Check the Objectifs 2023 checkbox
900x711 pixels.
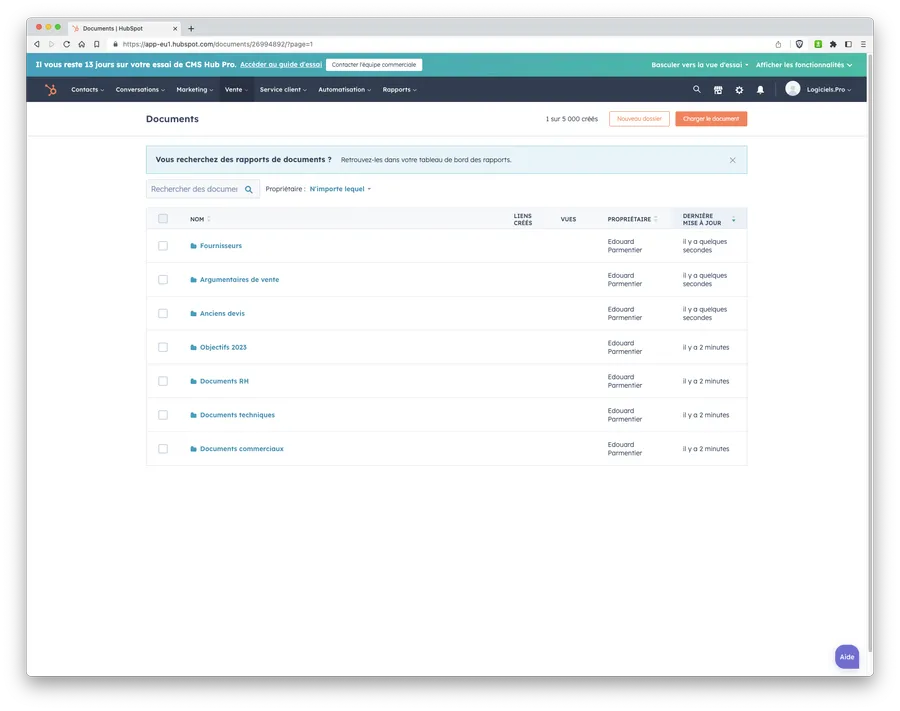pyautogui.click(x=163, y=347)
